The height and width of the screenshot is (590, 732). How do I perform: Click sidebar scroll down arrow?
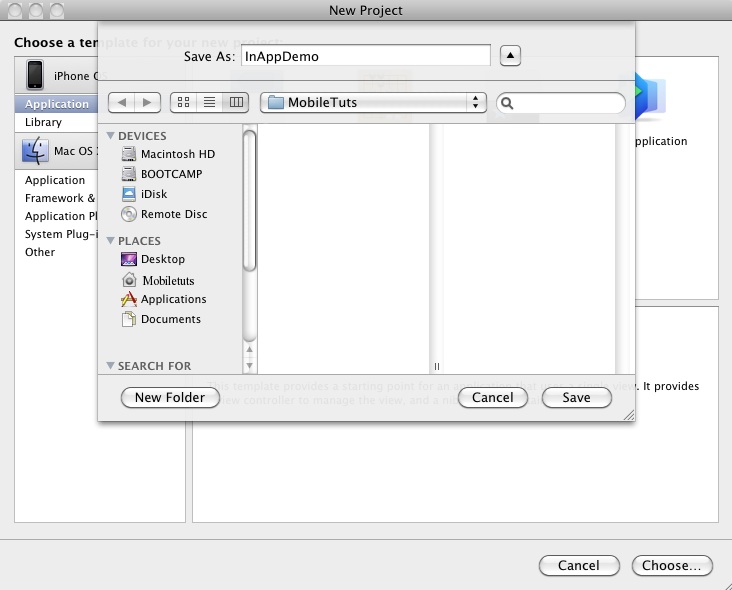(x=249, y=365)
